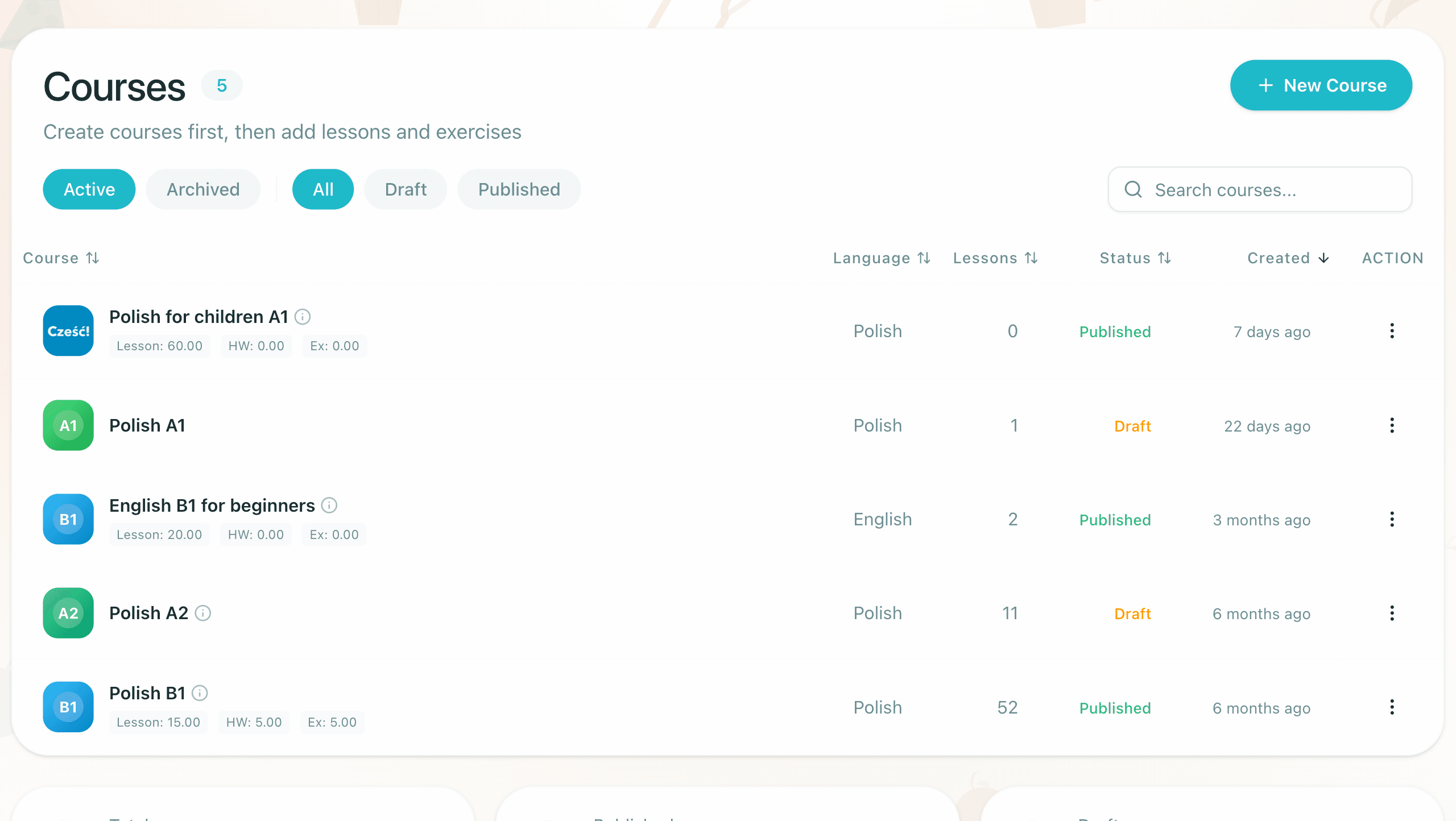The image size is (1456, 821).
Task: Switch to the All courses tab
Action: coord(323,189)
